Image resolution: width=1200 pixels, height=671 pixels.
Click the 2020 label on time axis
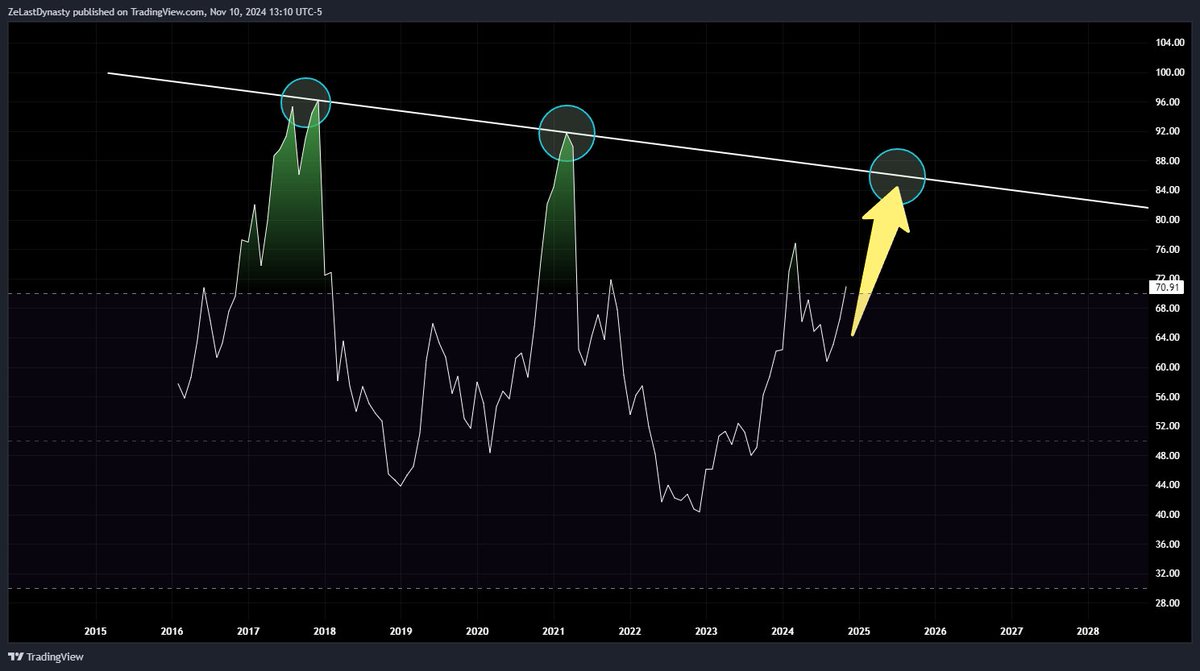point(477,631)
